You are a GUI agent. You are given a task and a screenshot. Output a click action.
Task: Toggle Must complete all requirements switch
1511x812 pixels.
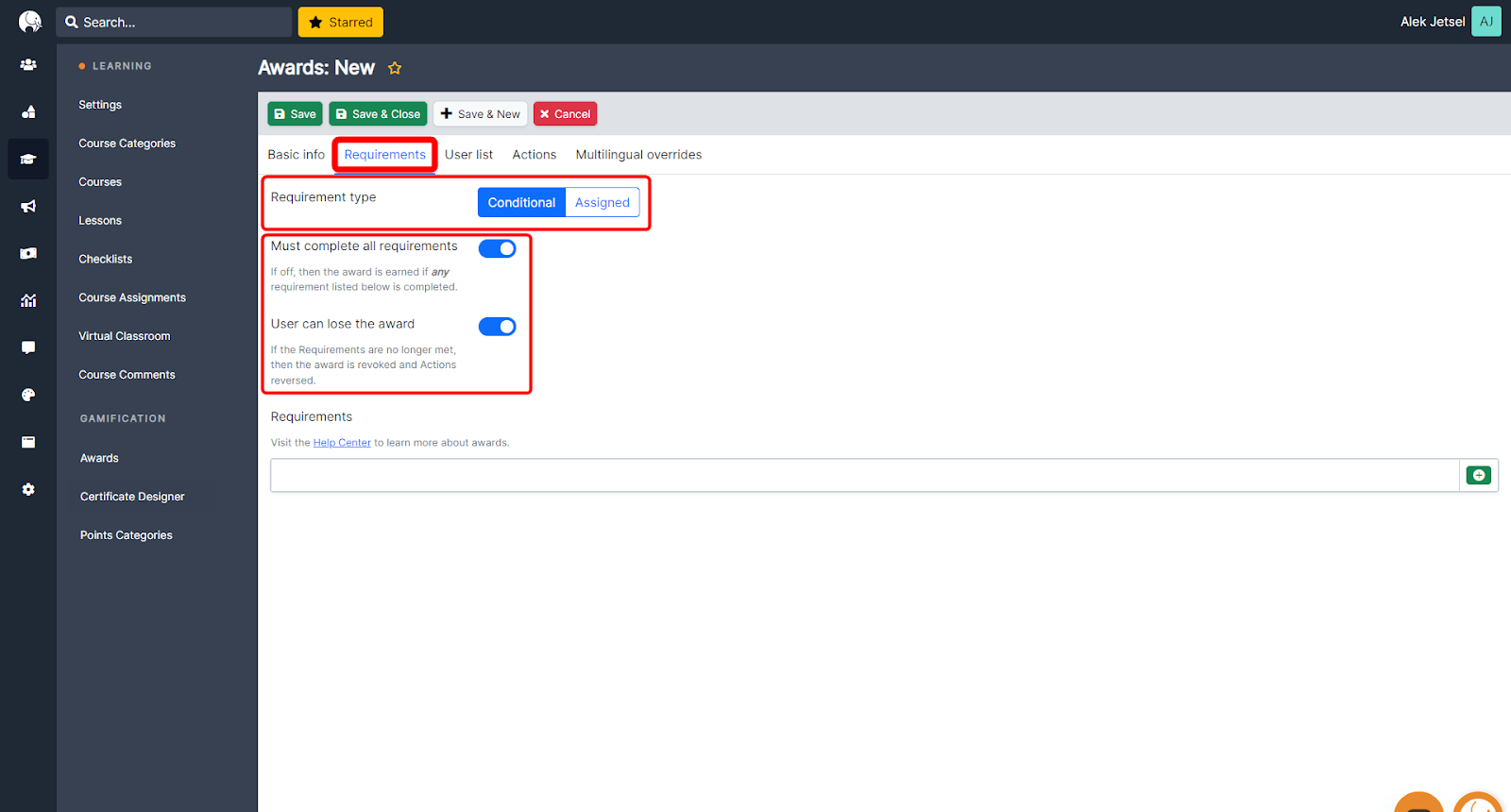click(x=497, y=248)
